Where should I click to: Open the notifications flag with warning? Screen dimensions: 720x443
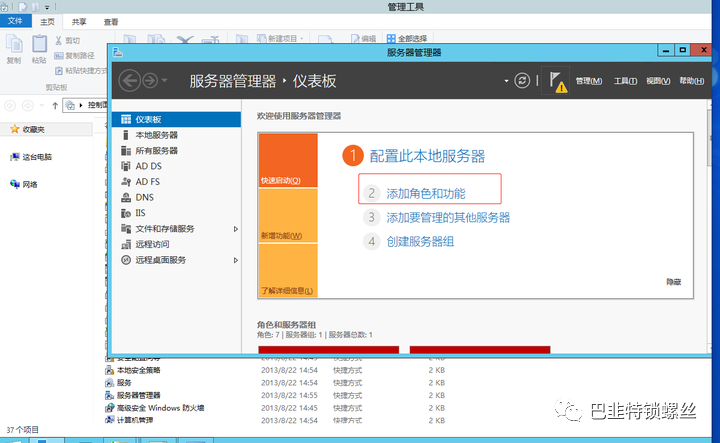(x=557, y=81)
